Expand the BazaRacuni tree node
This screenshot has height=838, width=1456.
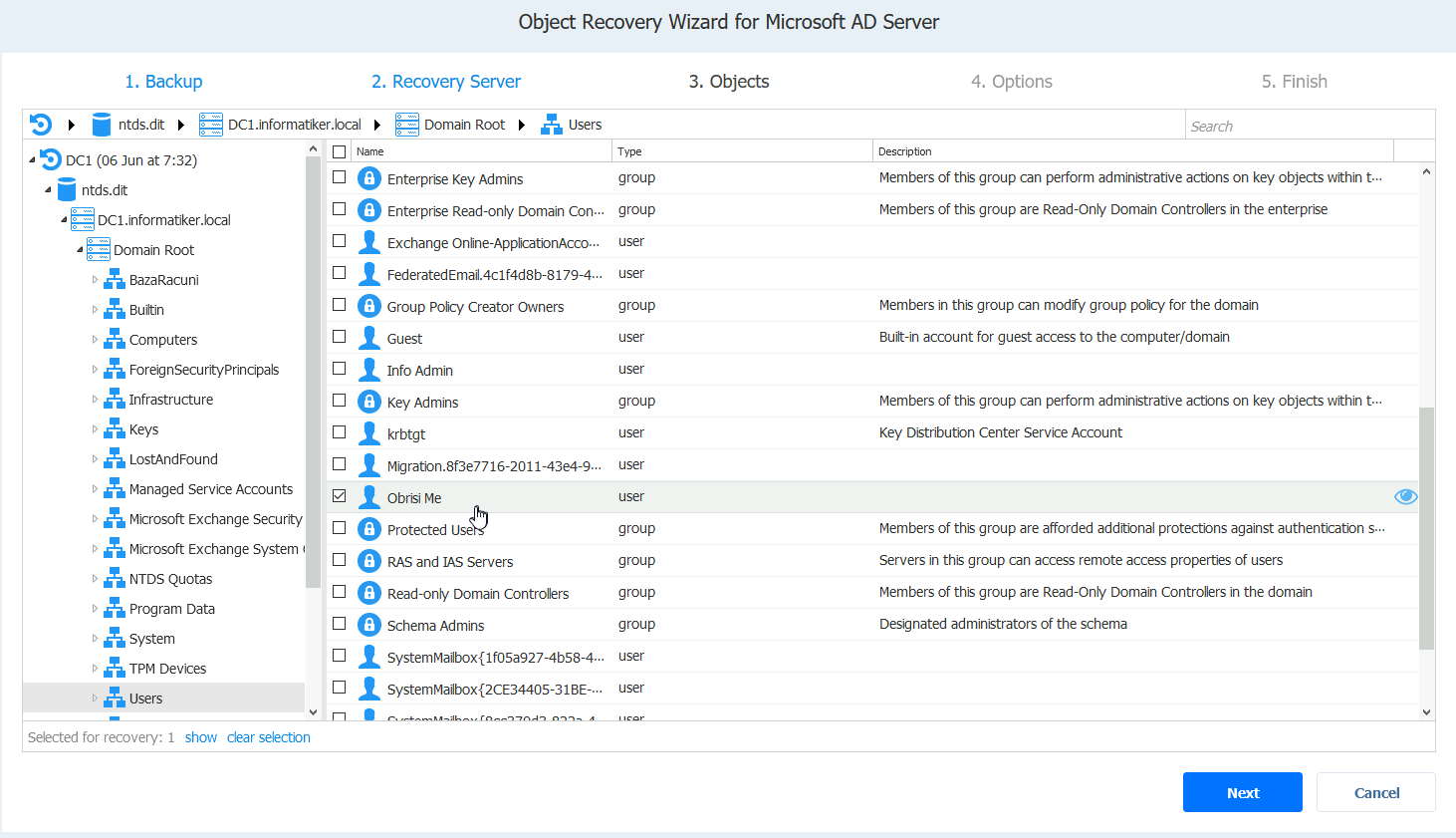(96, 280)
